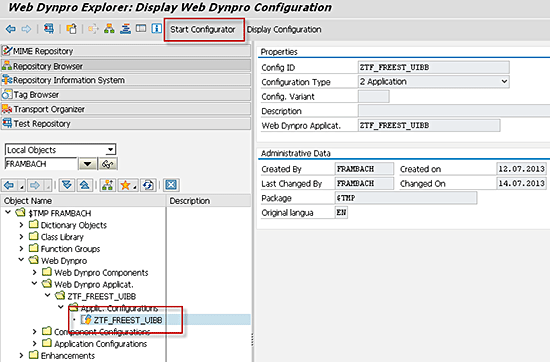
Task: Open the MIME Repository tab
Action: 126,51
